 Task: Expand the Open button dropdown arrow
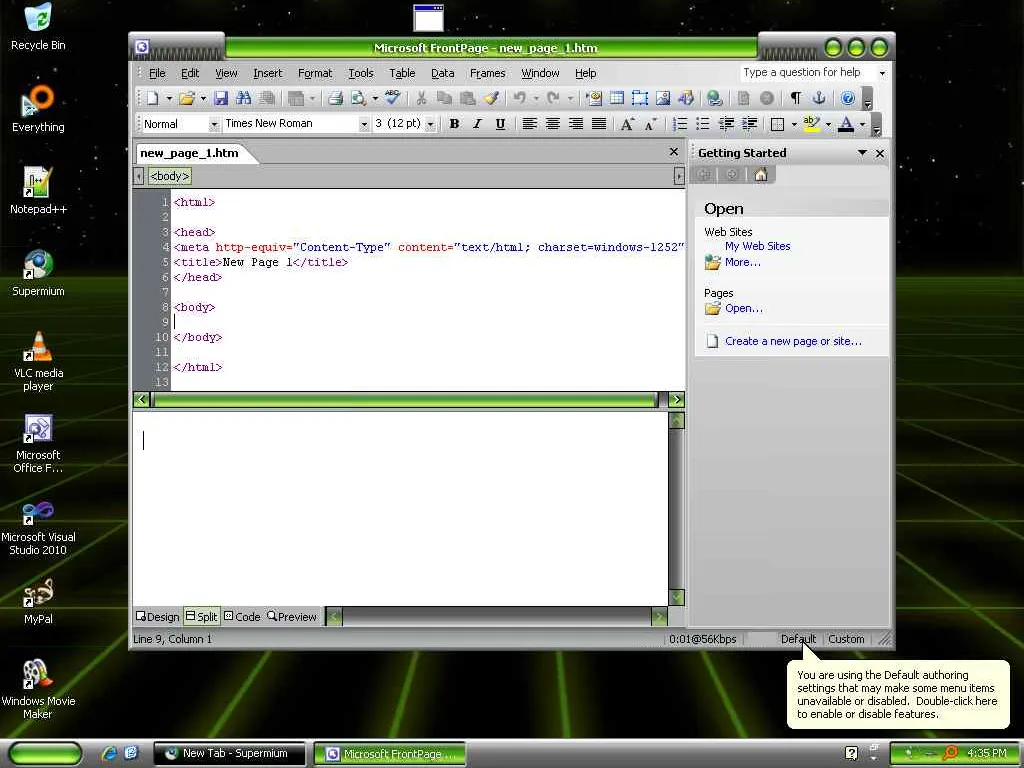[x=203, y=99]
